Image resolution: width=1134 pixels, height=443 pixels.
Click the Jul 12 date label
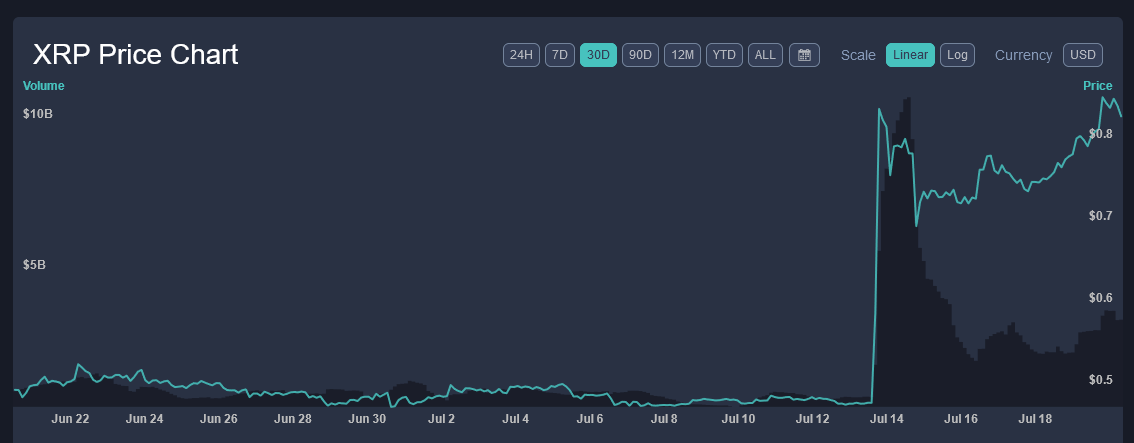(x=813, y=418)
